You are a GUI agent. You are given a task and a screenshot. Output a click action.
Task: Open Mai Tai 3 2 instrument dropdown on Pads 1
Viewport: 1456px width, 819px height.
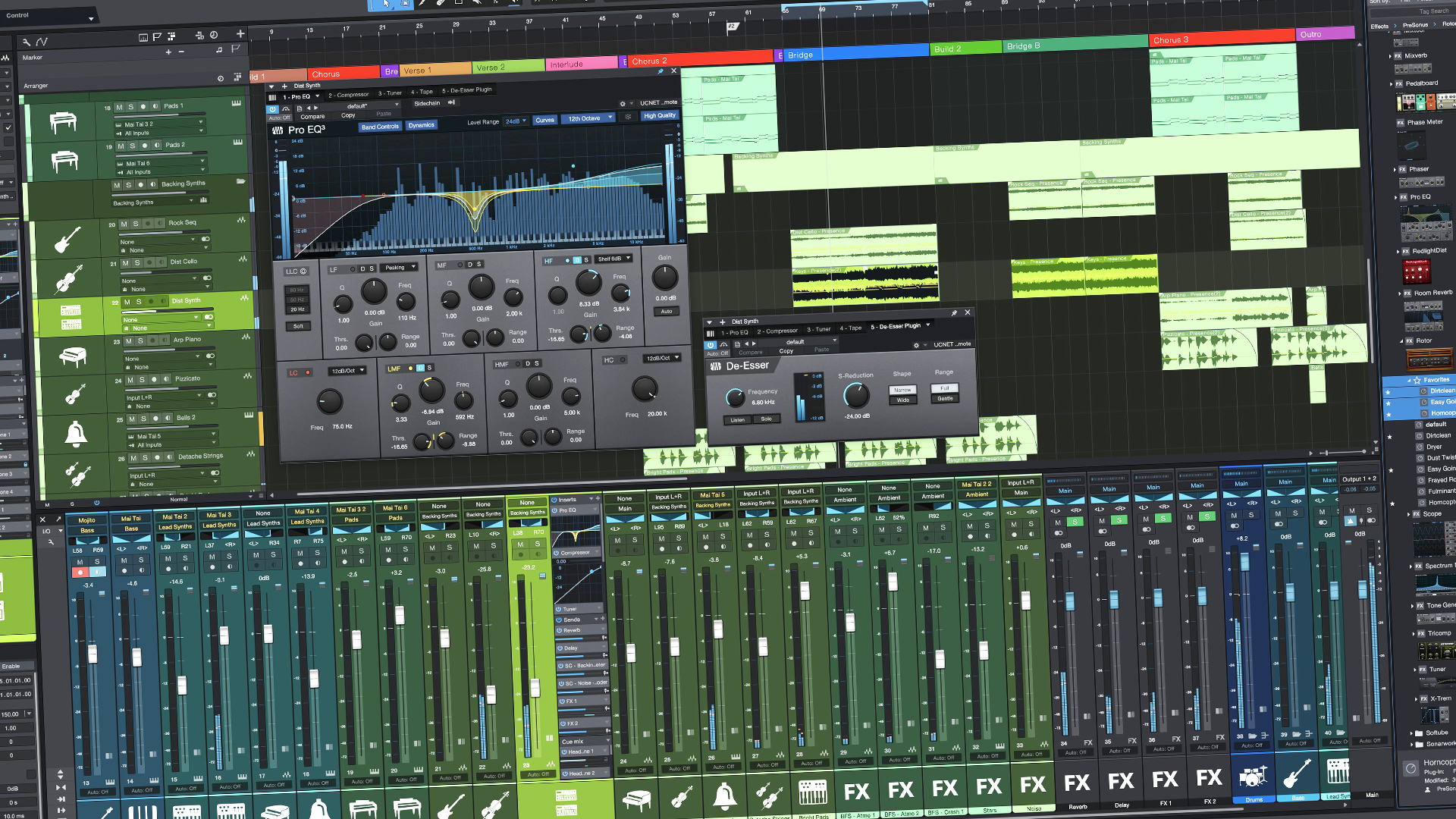160,124
